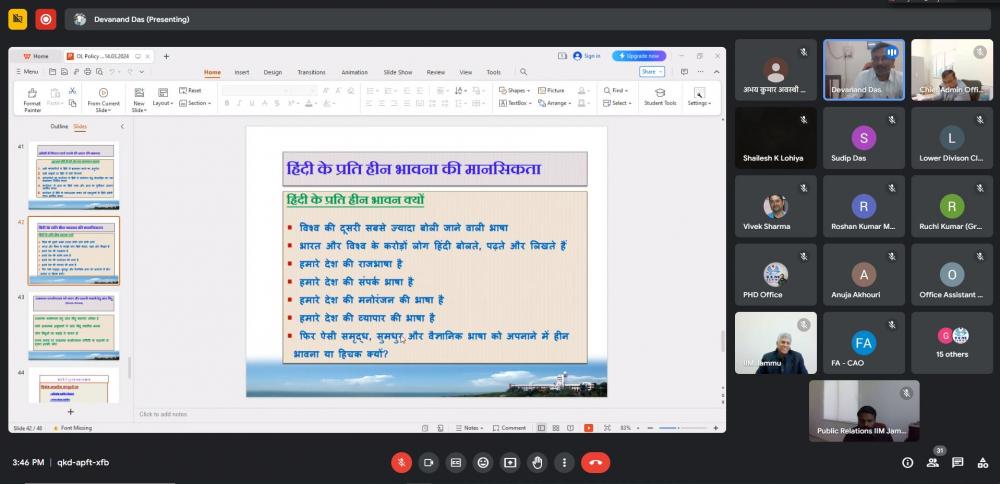Toggle closed captions
1000x484 pixels.
[x=456, y=462]
